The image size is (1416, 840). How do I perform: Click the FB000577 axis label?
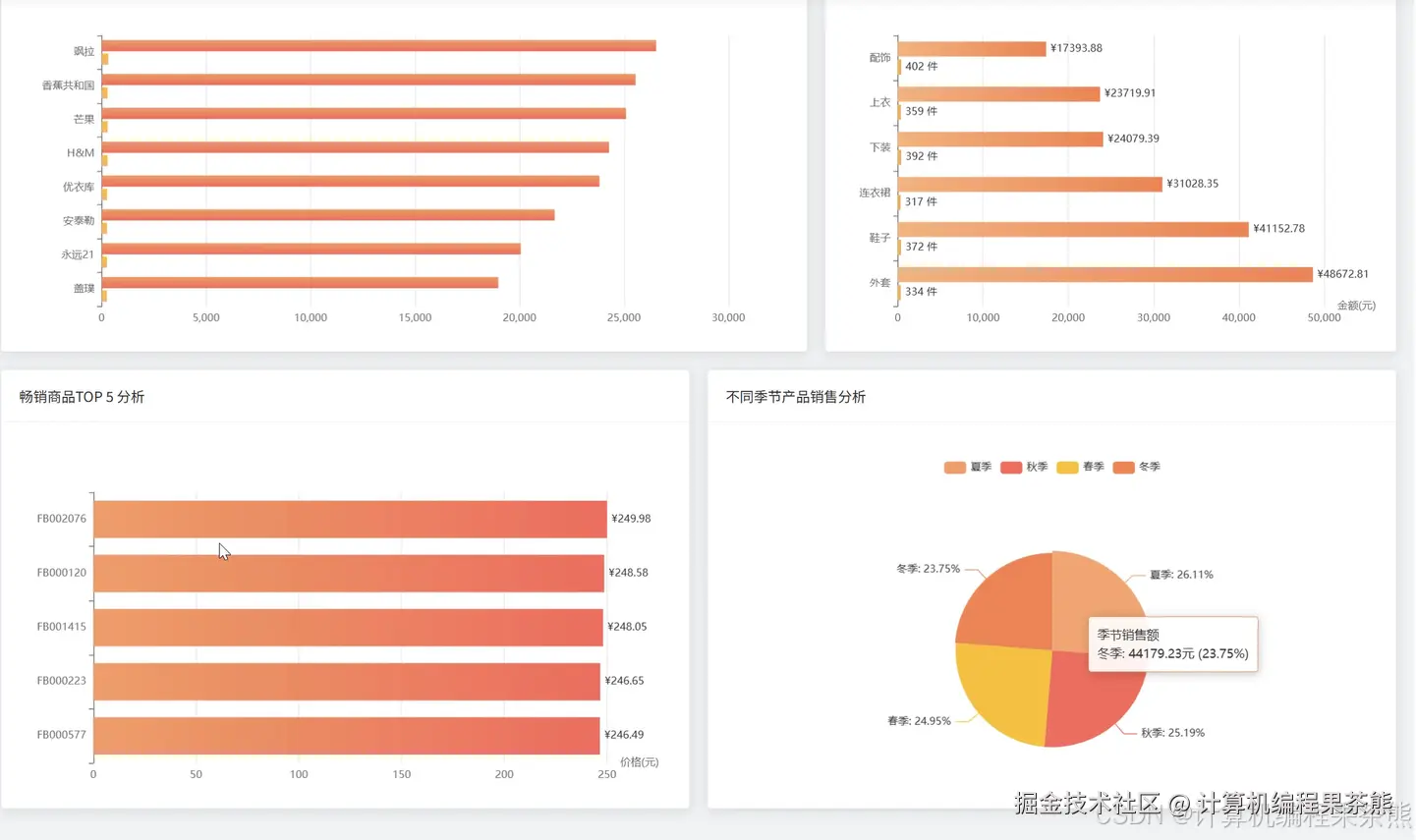click(61, 735)
